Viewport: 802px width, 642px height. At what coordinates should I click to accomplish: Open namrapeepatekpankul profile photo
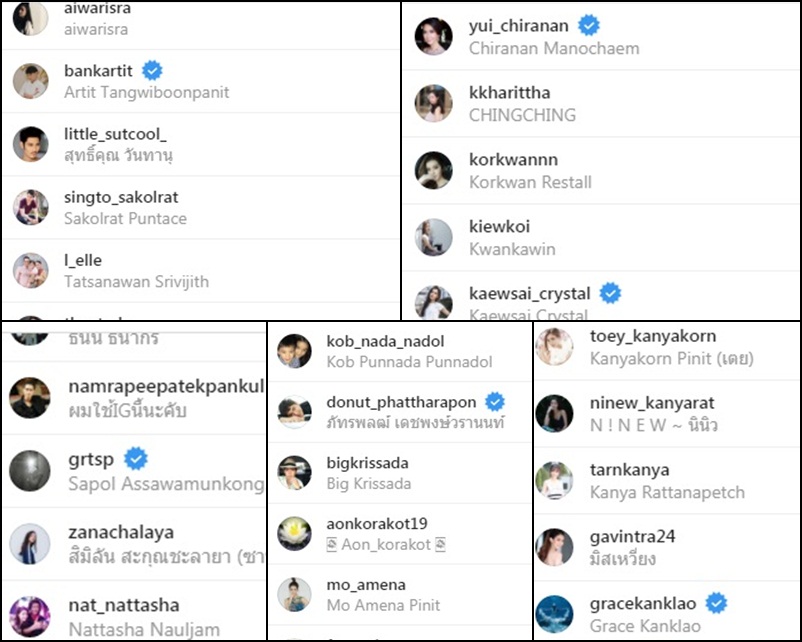click(30, 398)
